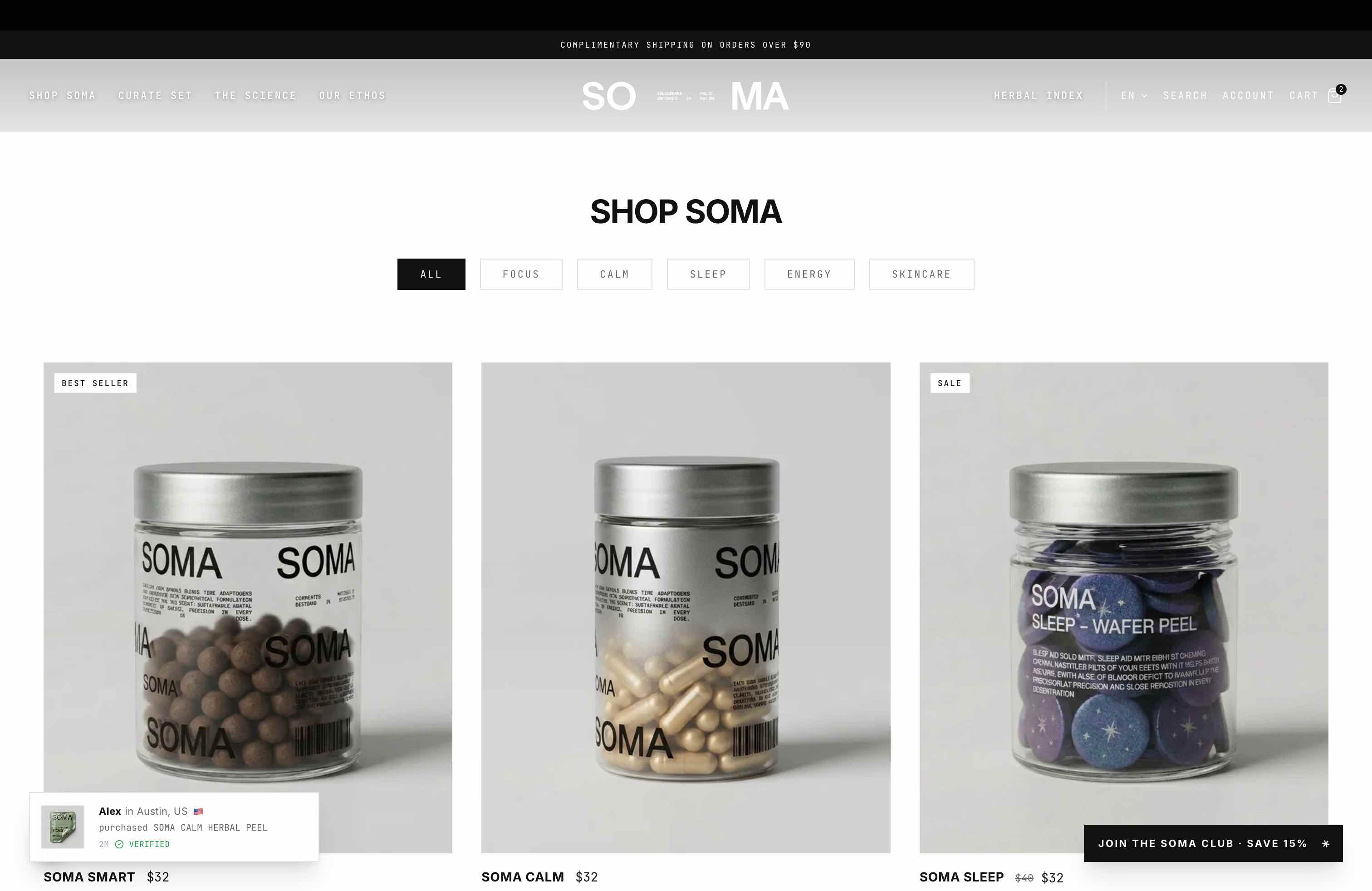
Task: Click the asterisk icon on Soma Club banner
Action: coord(1325,844)
